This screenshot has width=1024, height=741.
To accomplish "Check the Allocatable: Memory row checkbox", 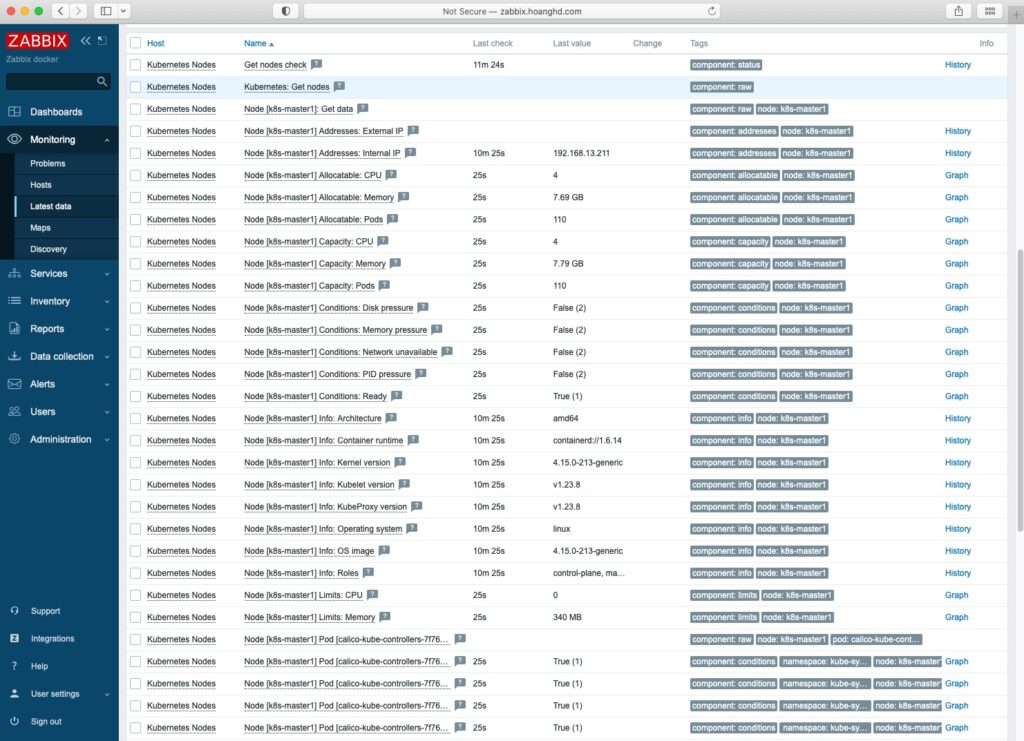I will (135, 197).
